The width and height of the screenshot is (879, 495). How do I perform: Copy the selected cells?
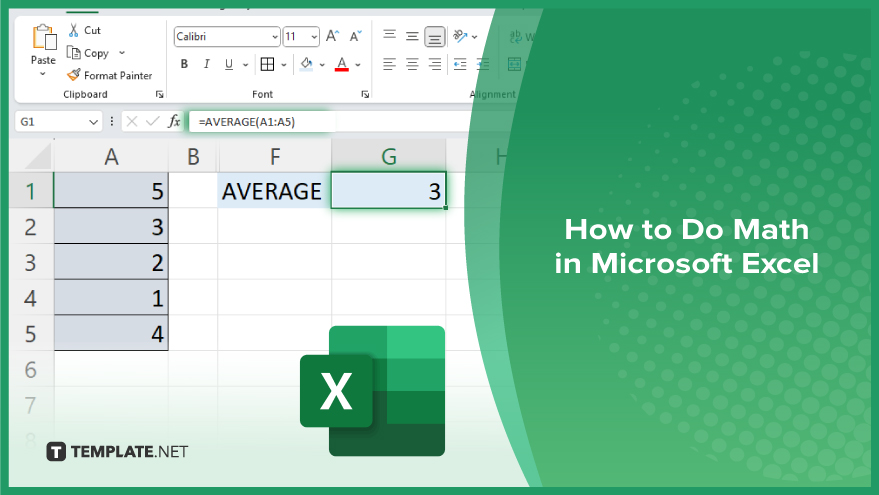point(88,53)
